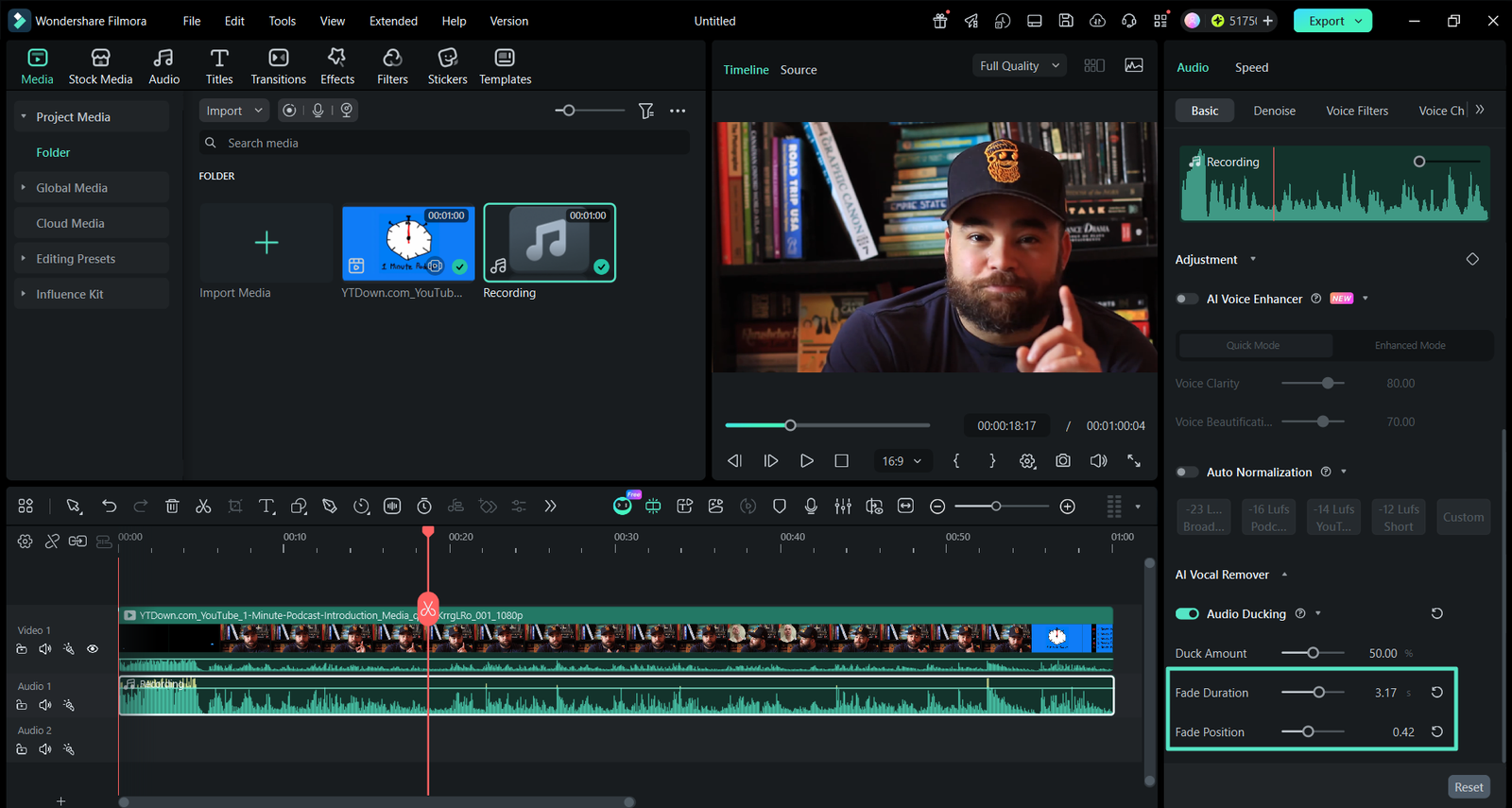The image size is (1512, 808).
Task: Open the Full Quality preview dropdown
Action: [x=1020, y=66]
